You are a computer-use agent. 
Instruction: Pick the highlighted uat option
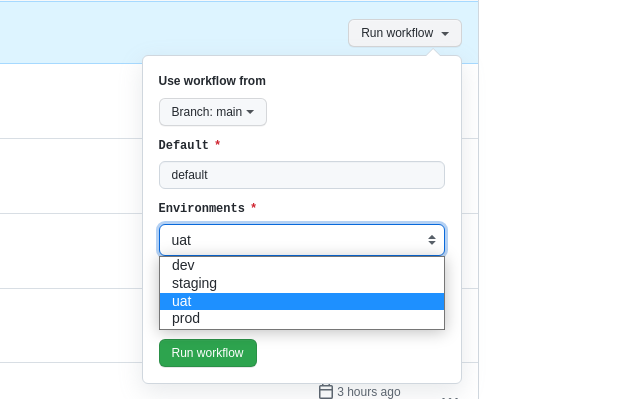[302, 301]
